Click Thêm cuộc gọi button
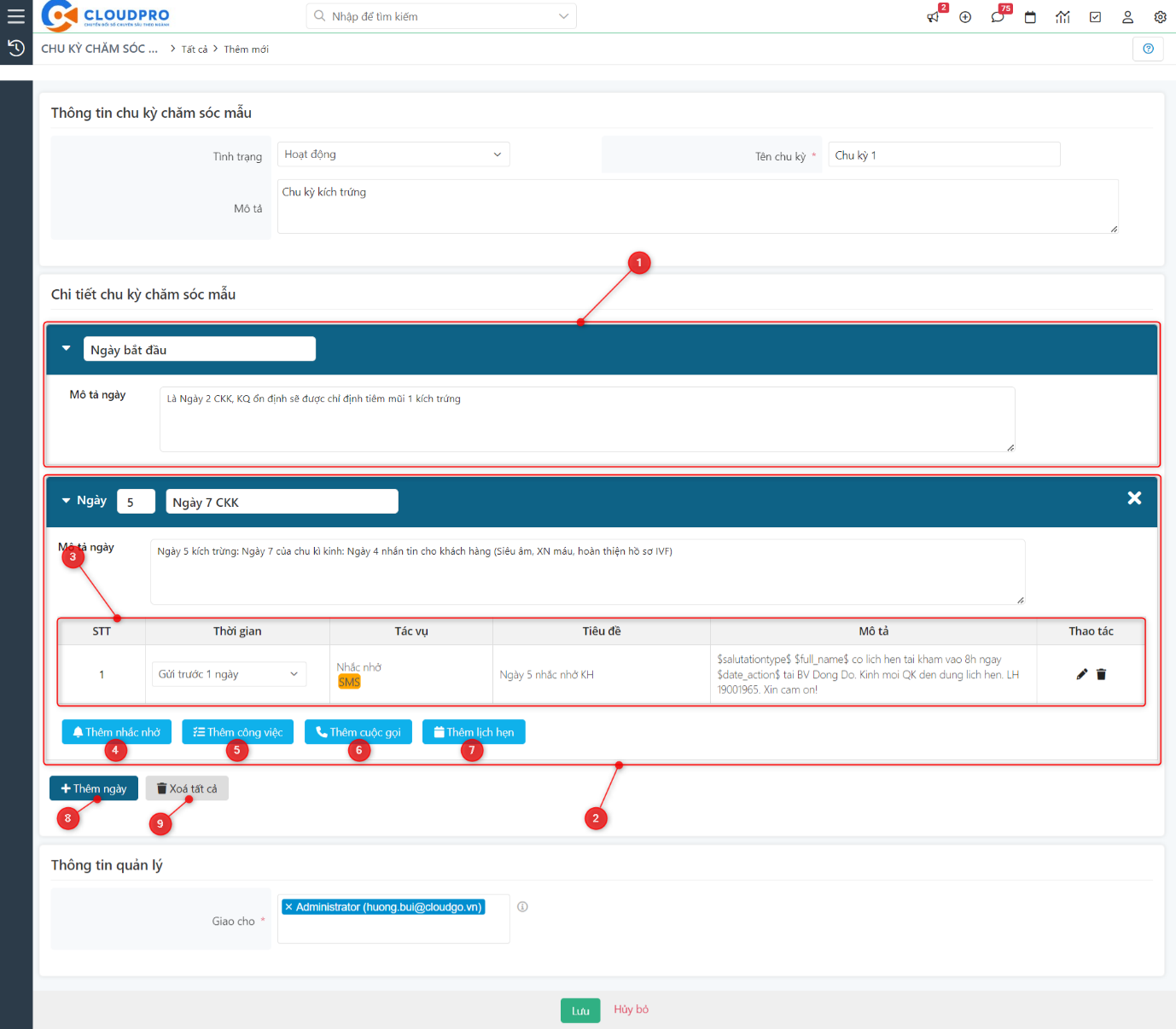The image size is (1176, 1029). click(358, 732)
